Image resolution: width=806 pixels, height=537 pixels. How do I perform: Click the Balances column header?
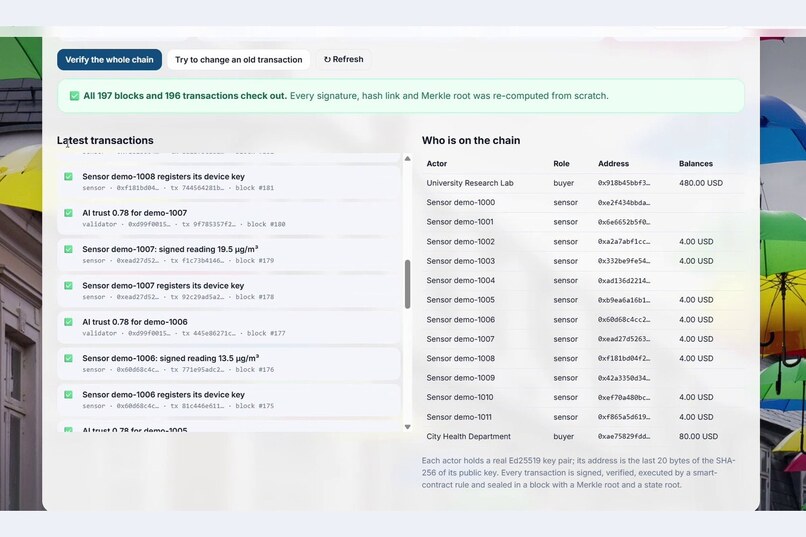(x=695, y=163)
